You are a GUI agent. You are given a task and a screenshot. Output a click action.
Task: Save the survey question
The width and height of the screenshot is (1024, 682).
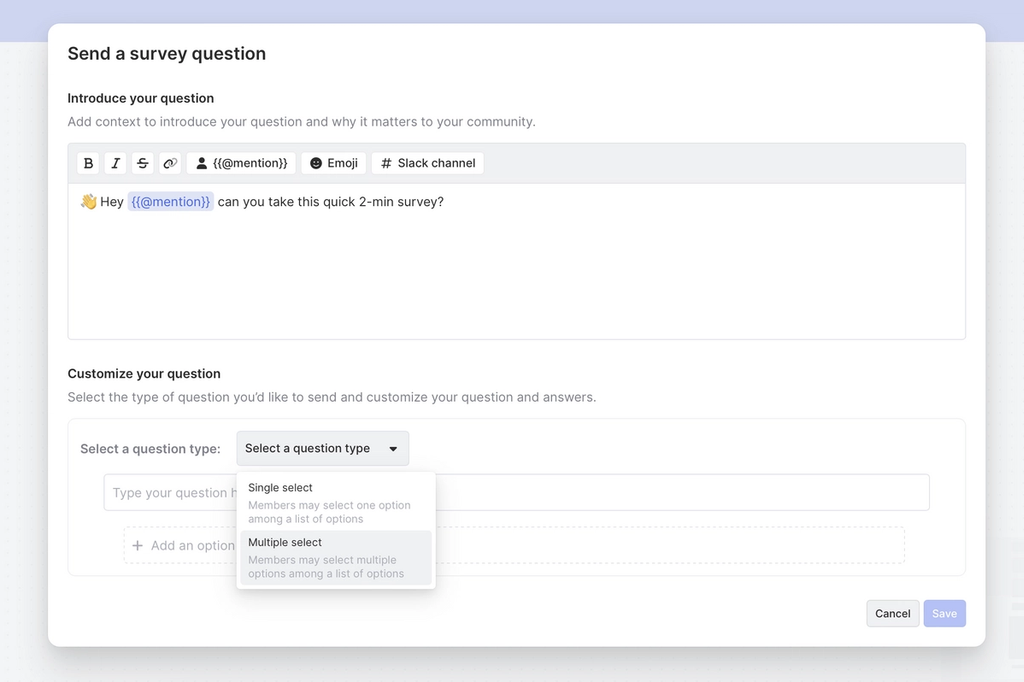pos(944,613)
